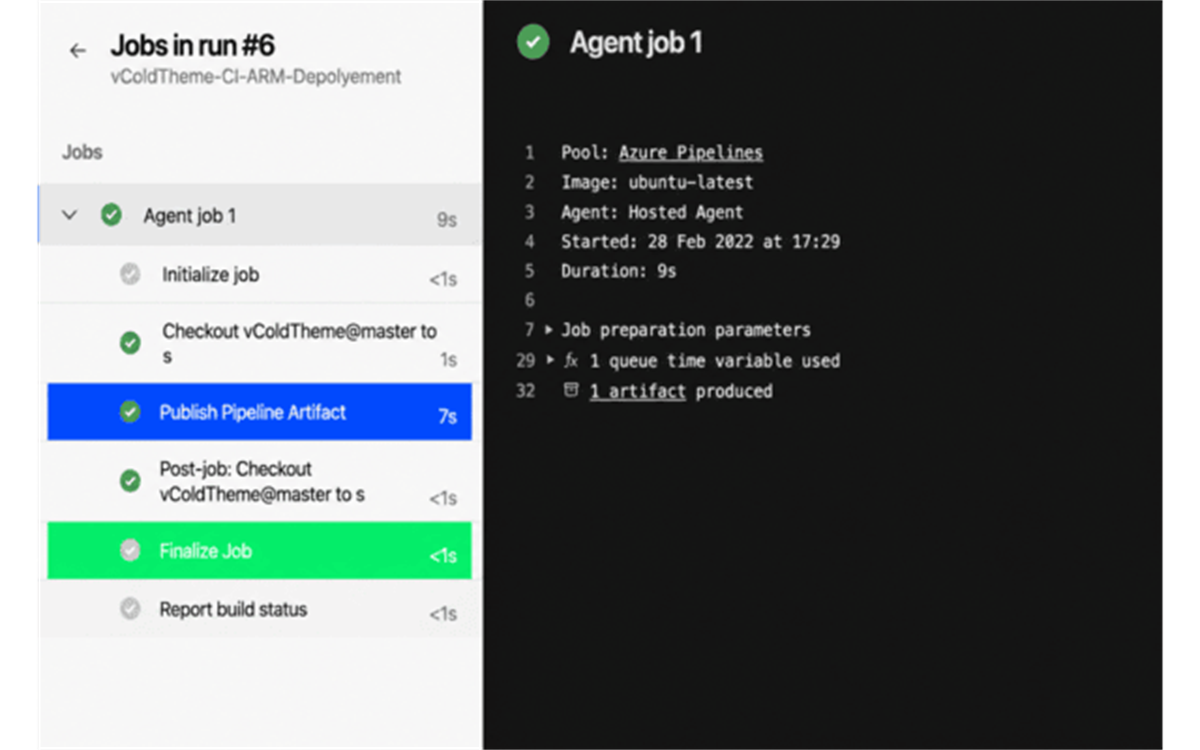Click the large green check beside Agent job 1 title
Image resolution: width=1200 pixels, height=750 pixels.
coord(533,43)
